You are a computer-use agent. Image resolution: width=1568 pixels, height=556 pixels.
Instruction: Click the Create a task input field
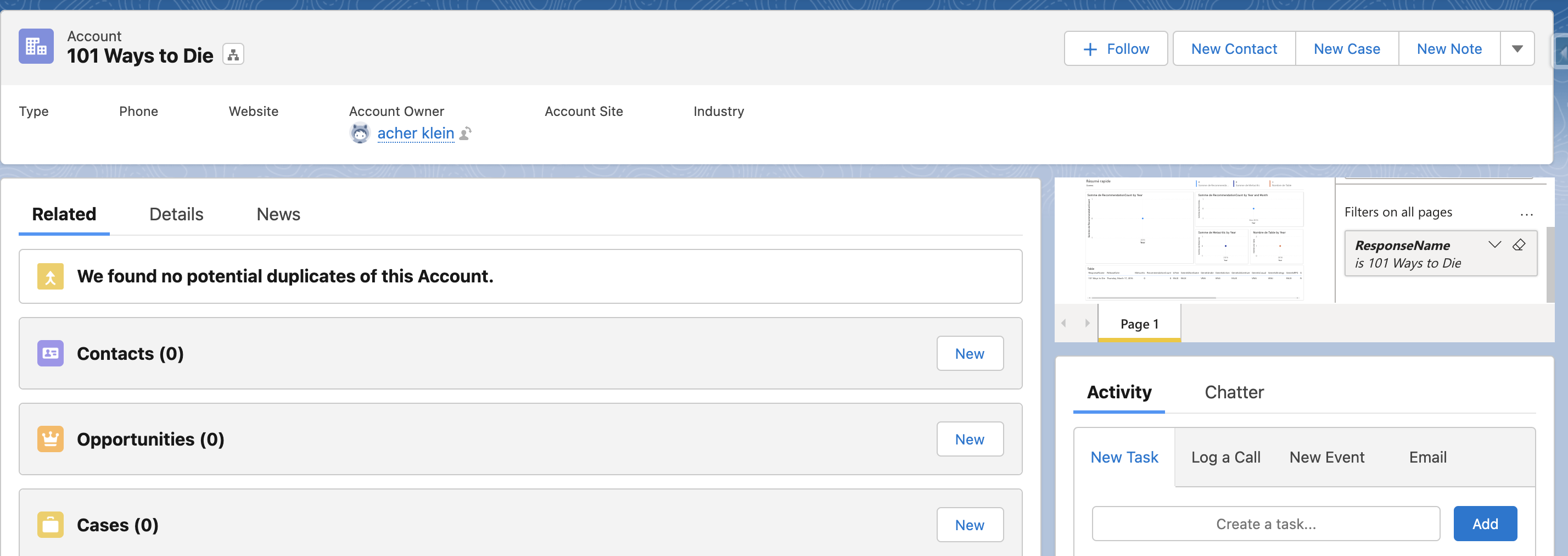pyautogui.click(x=1265, y=524)
